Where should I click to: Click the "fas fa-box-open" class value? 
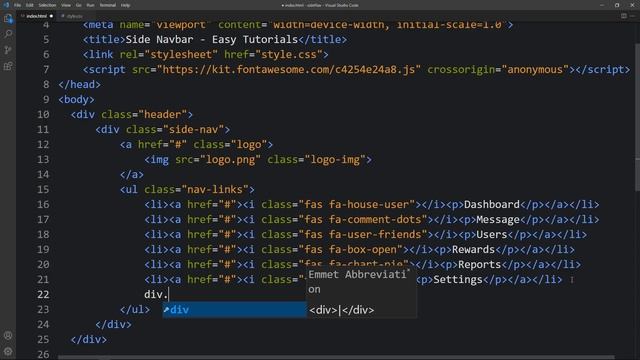tap(351, 249)
